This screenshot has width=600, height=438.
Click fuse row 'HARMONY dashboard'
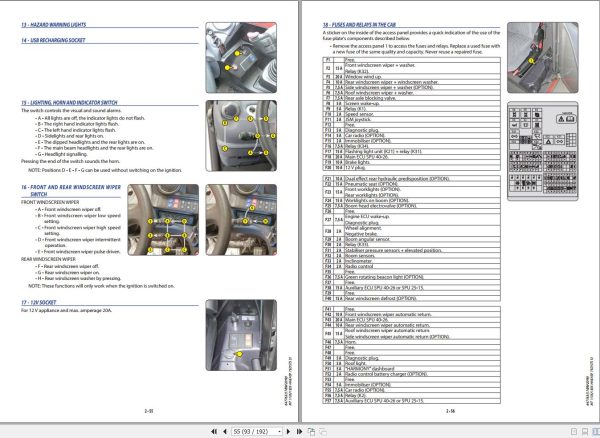[412, 369]
